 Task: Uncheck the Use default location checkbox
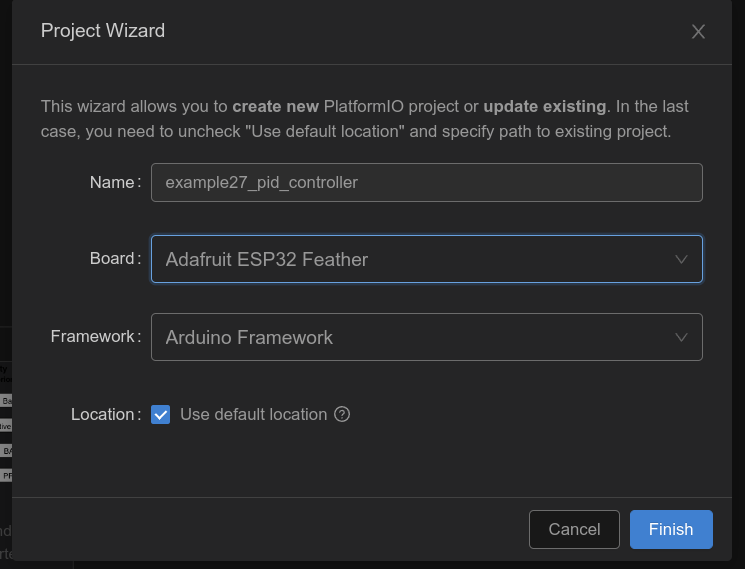[x=160, y=414]
